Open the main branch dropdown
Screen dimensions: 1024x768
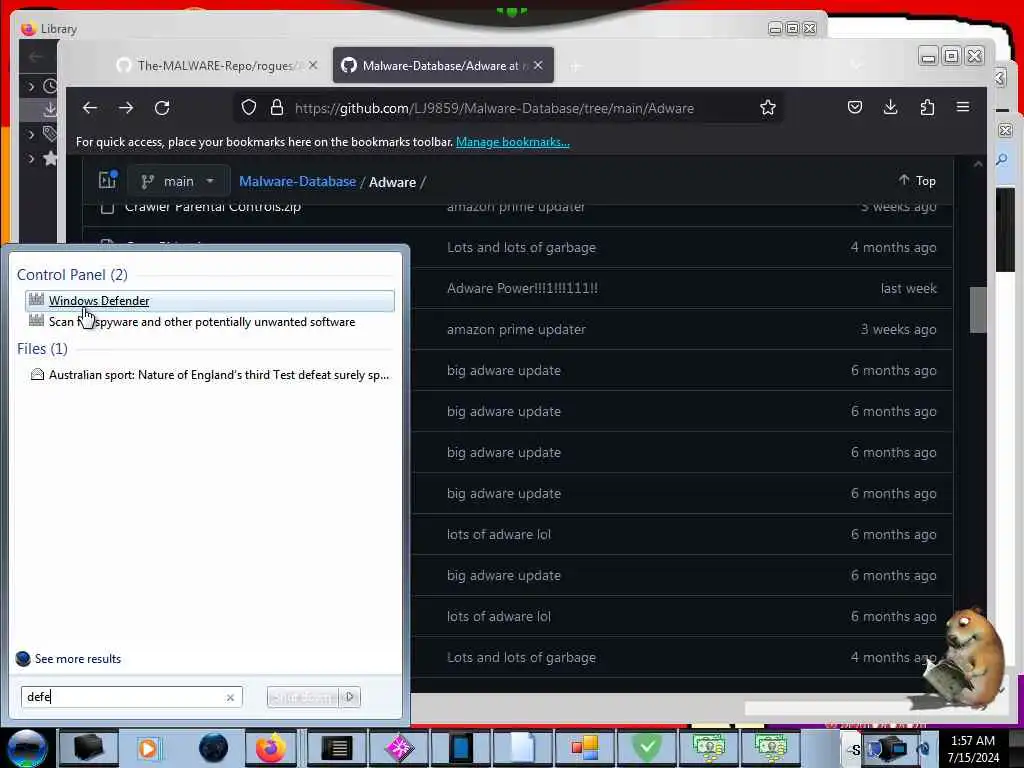pos(178,181)
